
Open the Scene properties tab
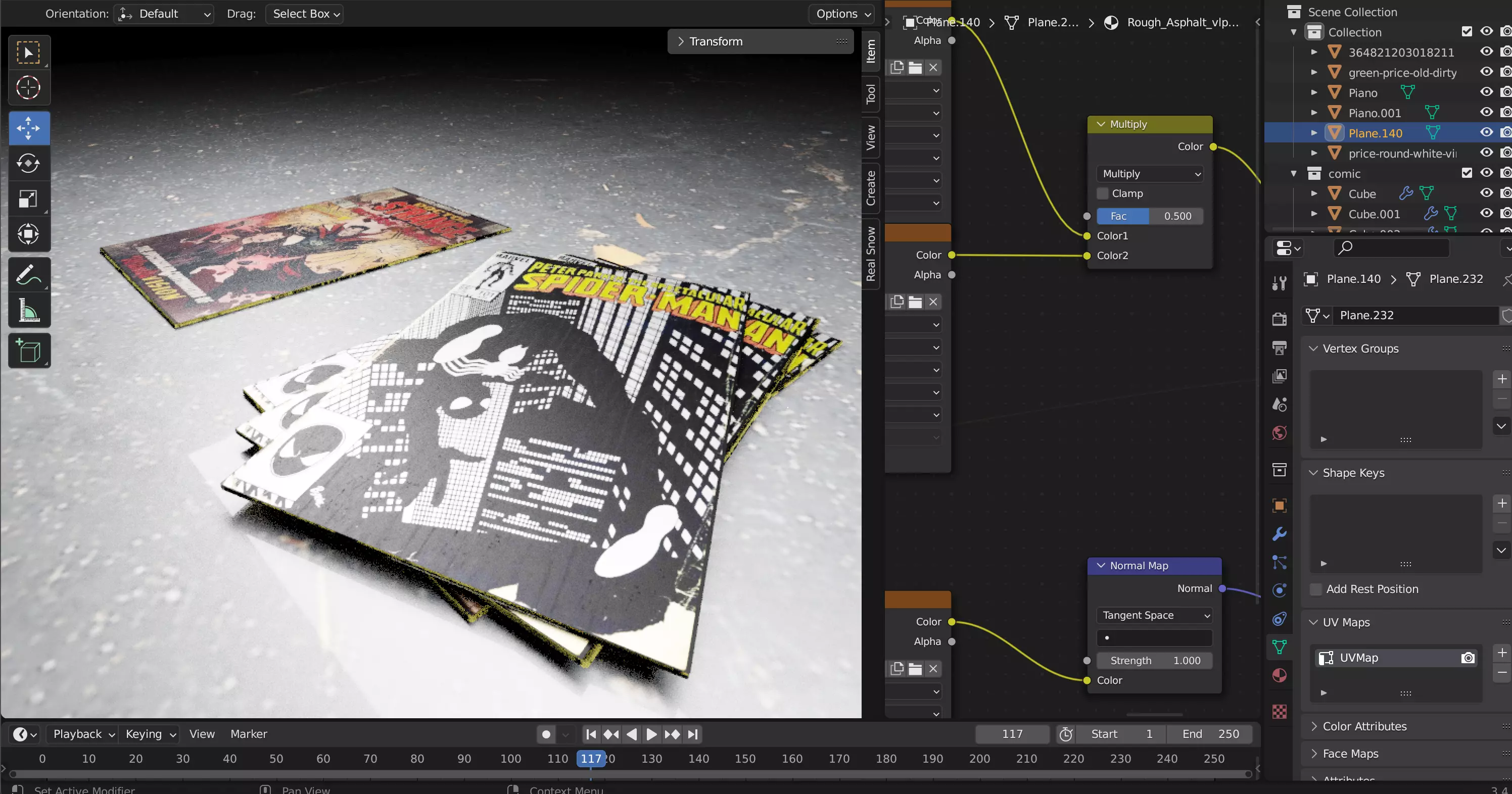tap(1280, 405)
